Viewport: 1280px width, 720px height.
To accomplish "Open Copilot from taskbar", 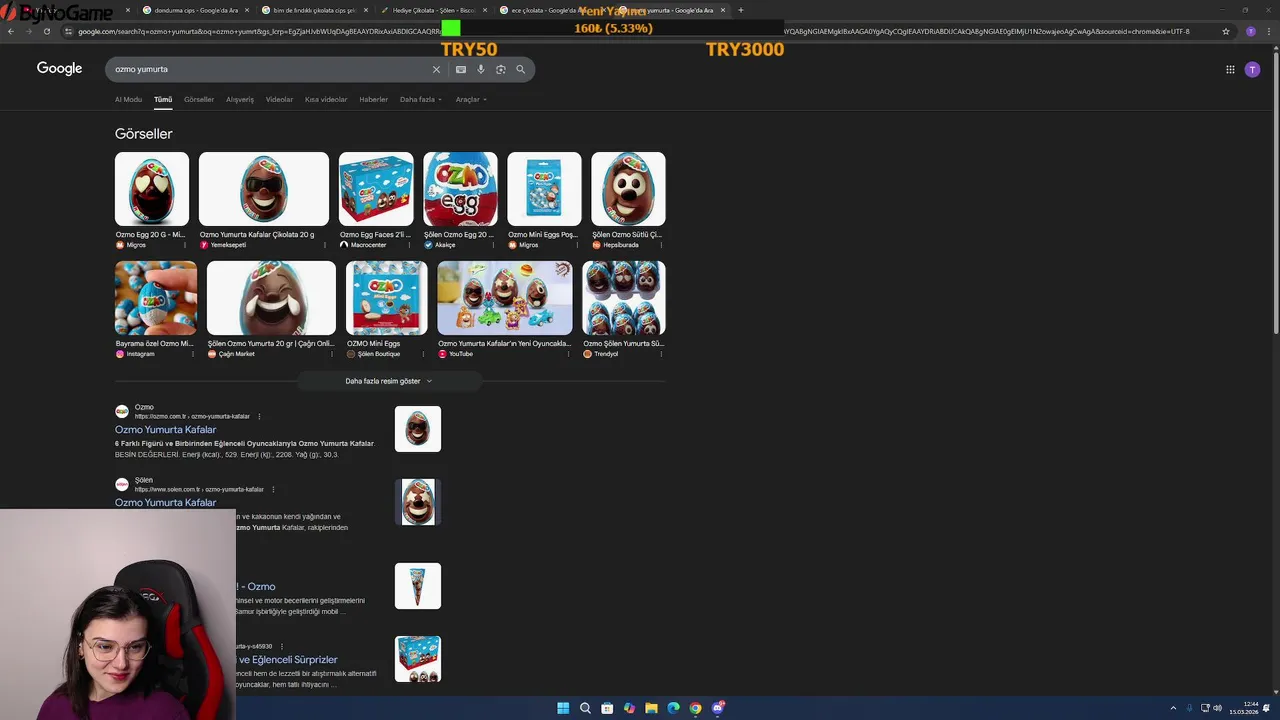I will (x=629, y=708).
